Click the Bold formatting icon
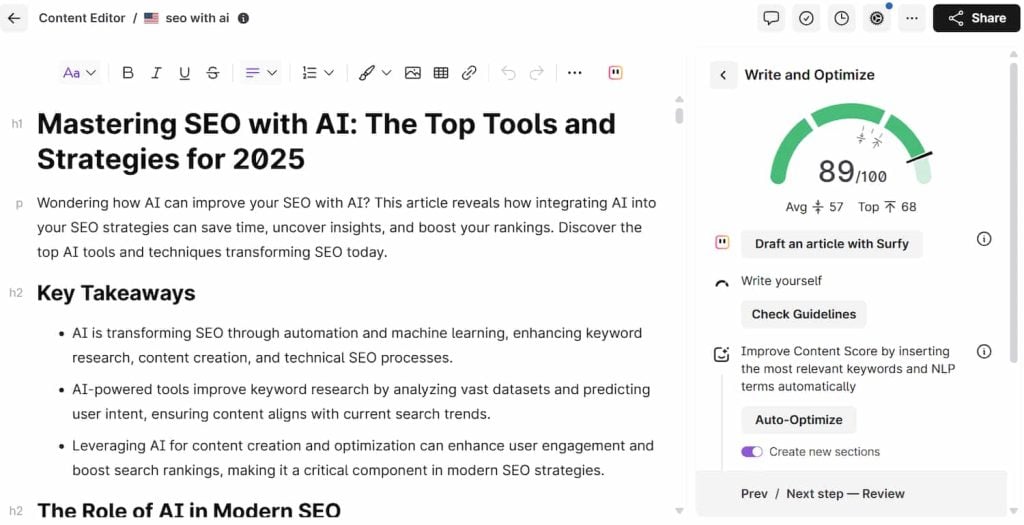 click(x=128, y=73)
